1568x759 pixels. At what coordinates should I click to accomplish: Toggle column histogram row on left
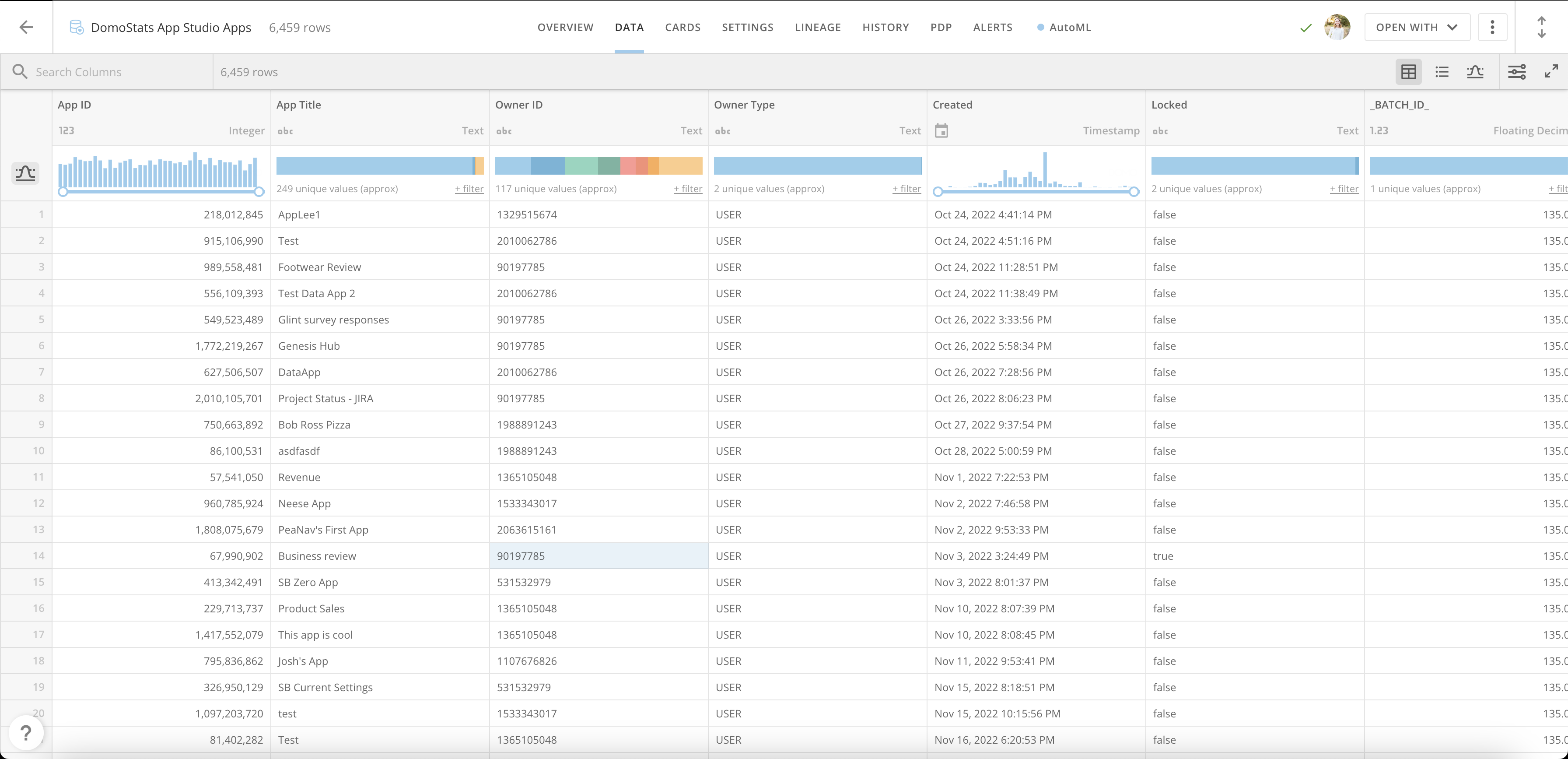25,174
